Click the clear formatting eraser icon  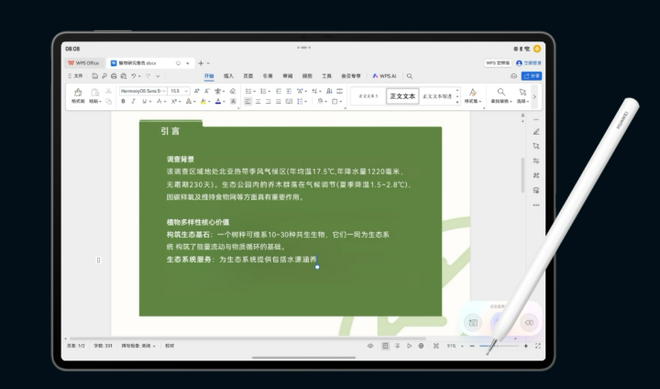[x=233, y=91]
